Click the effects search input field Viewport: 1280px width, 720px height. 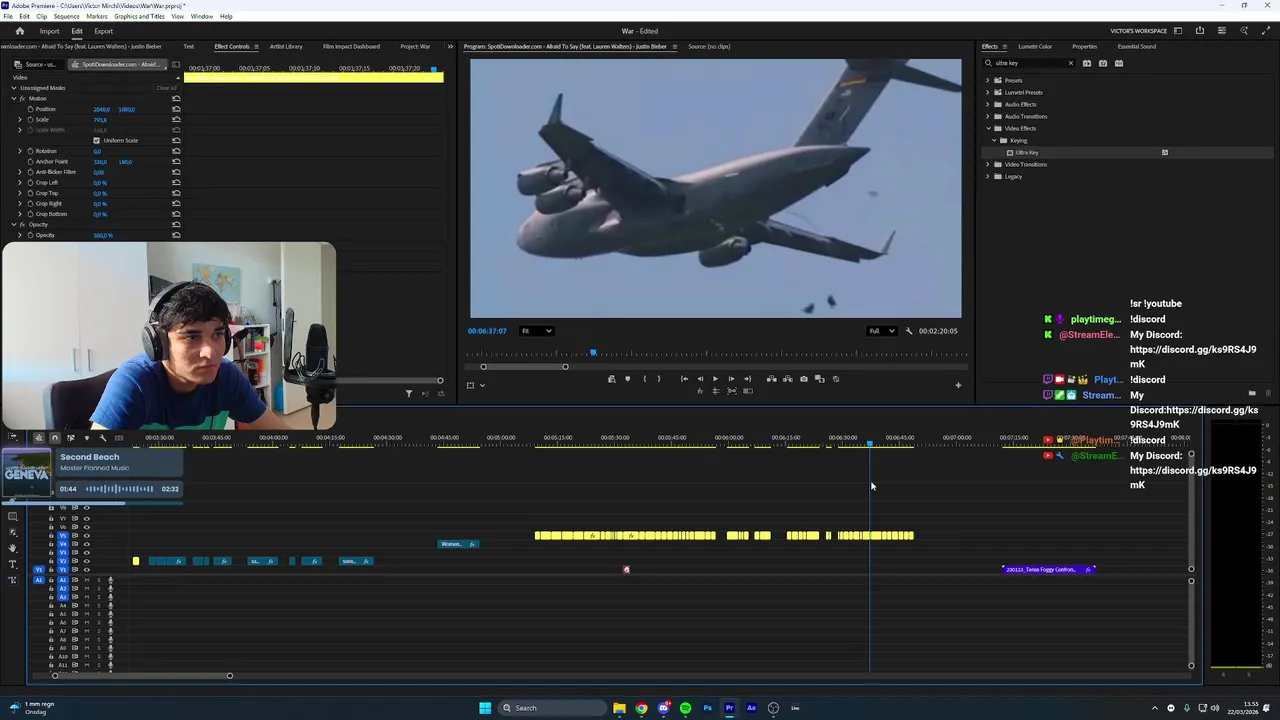(1028, 63)
